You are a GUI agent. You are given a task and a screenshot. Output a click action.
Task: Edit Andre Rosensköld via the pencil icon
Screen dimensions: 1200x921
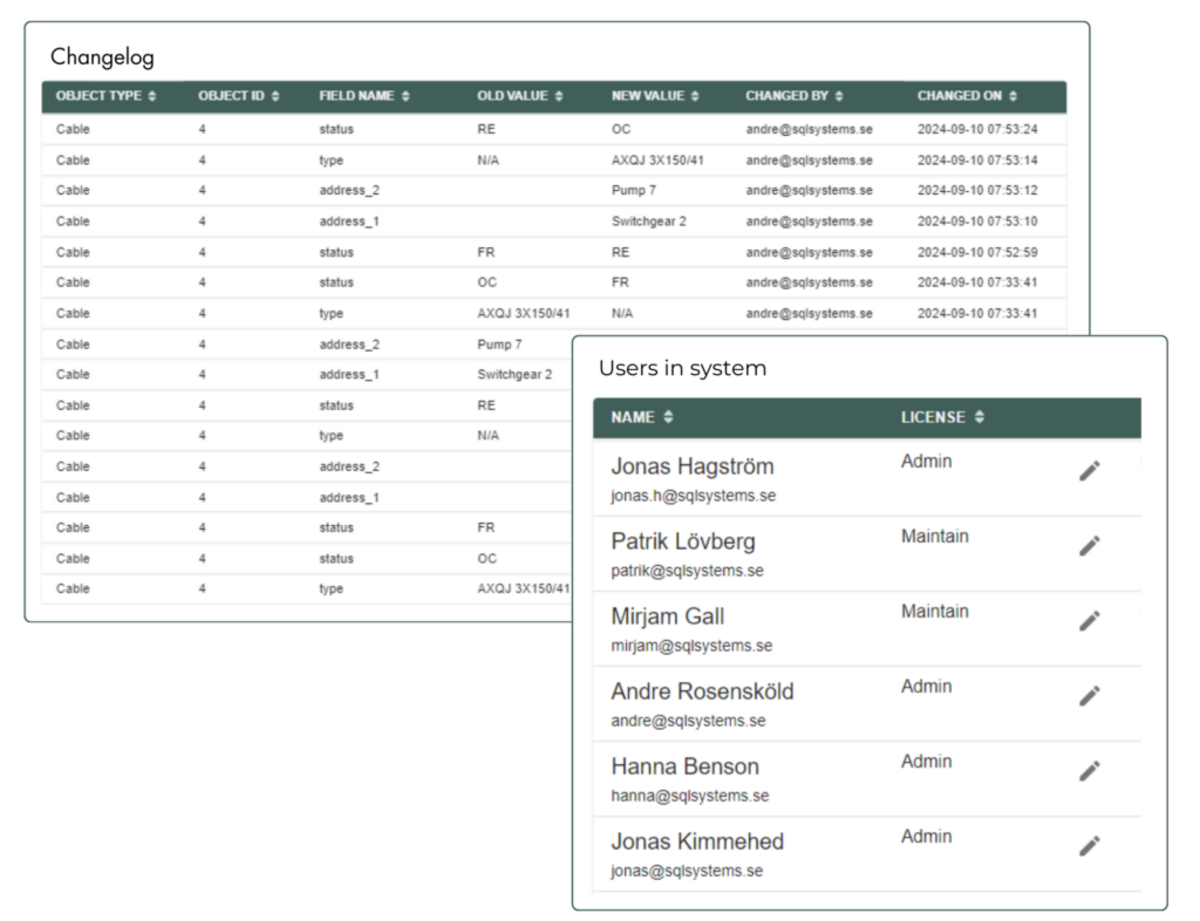click(x=1089, y=696)
